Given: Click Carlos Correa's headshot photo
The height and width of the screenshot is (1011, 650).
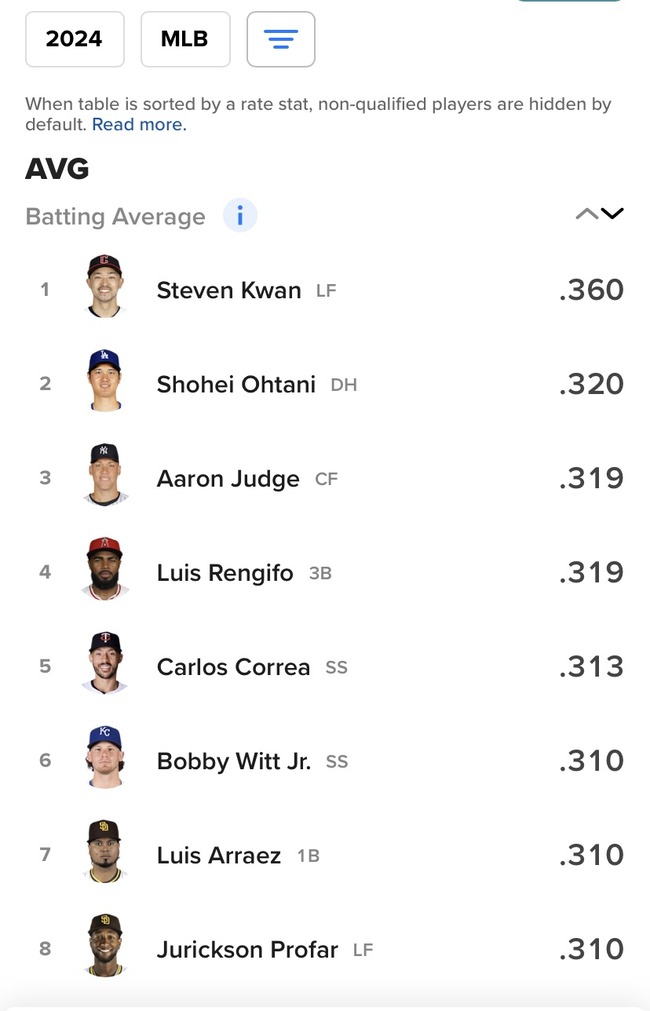Looking at the screenshot, I should (104, 664).
